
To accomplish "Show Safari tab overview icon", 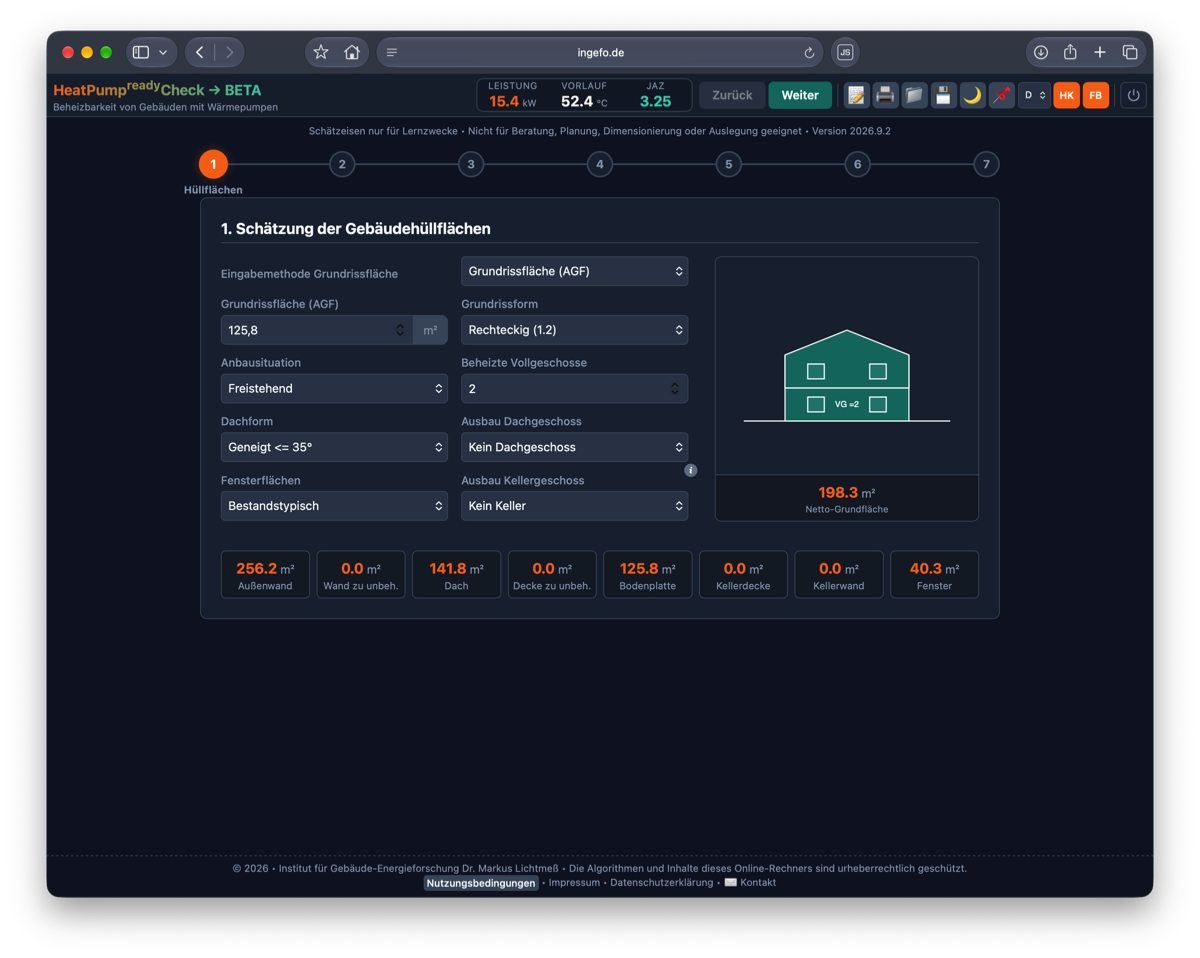I will tap(1130, 52).
